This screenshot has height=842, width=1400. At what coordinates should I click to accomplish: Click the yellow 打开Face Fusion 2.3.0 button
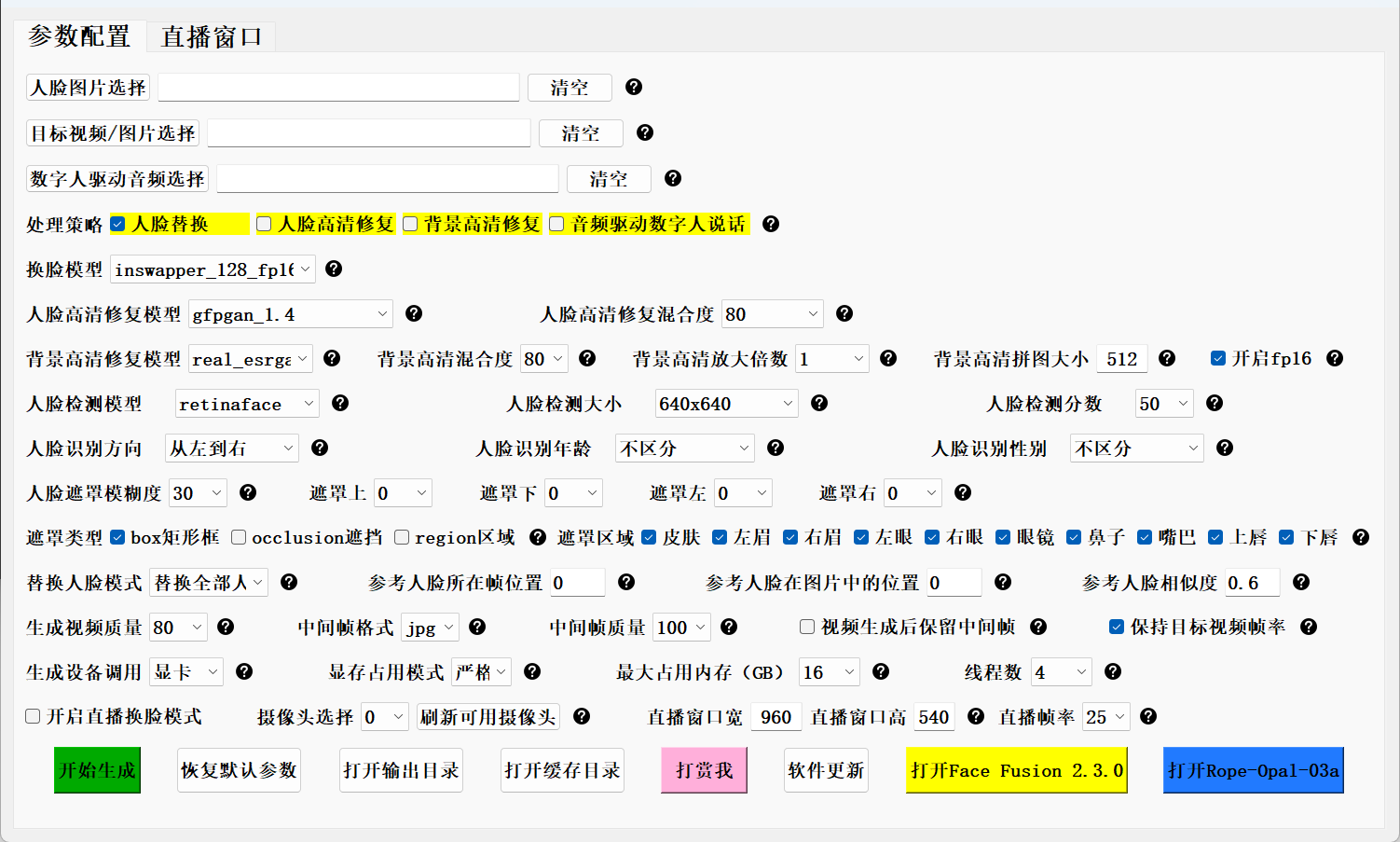[x=1016, y=770]
